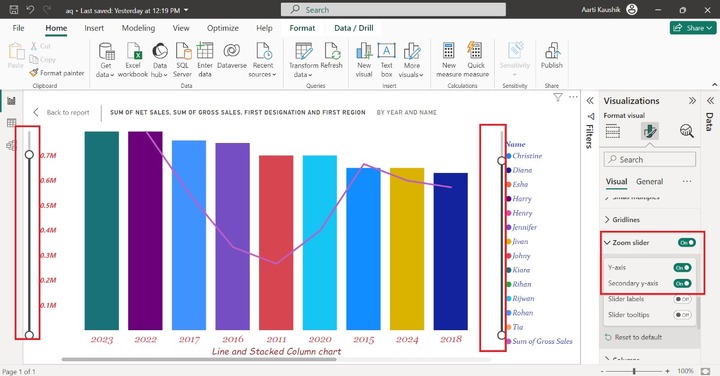Switch to the Modeling tab
Image resolution: width=720 pixels, height=376 pixels.
click(x=138, y=28)
